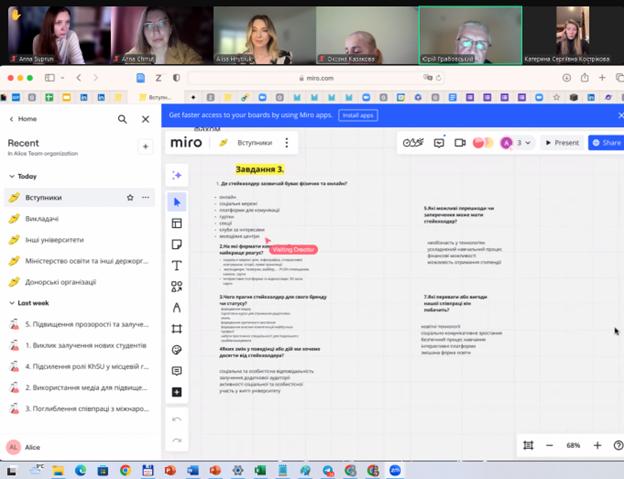Viewport: 624px width, 479px height.
Task: Open board 3. Поглиблення співпраці
Action: click(79, 409)
